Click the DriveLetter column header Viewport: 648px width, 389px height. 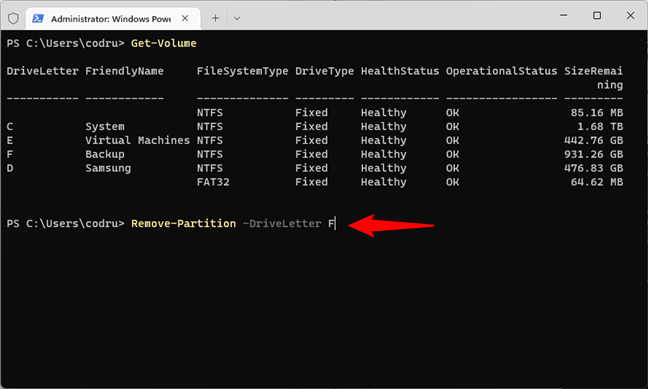pyautogui.click(x=43, y=71)
